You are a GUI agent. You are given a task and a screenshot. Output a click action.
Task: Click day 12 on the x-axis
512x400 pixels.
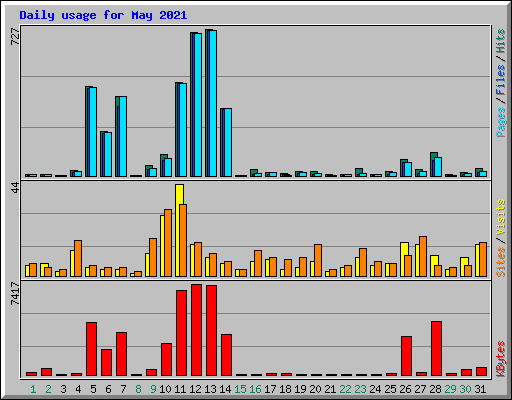pyautogui.click(x=195, y=389)
